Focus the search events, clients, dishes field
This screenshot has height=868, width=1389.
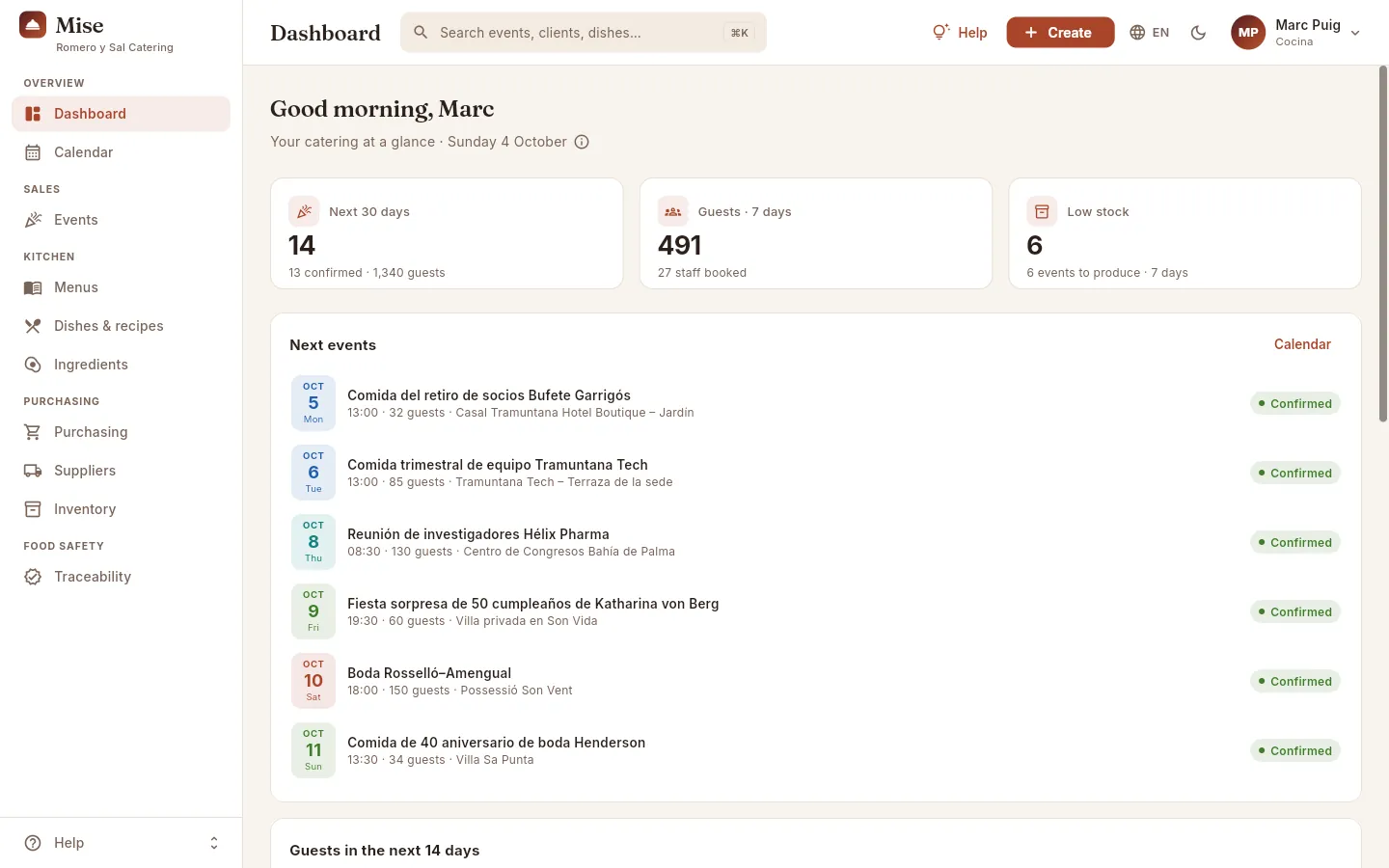(x=584, y=33)
